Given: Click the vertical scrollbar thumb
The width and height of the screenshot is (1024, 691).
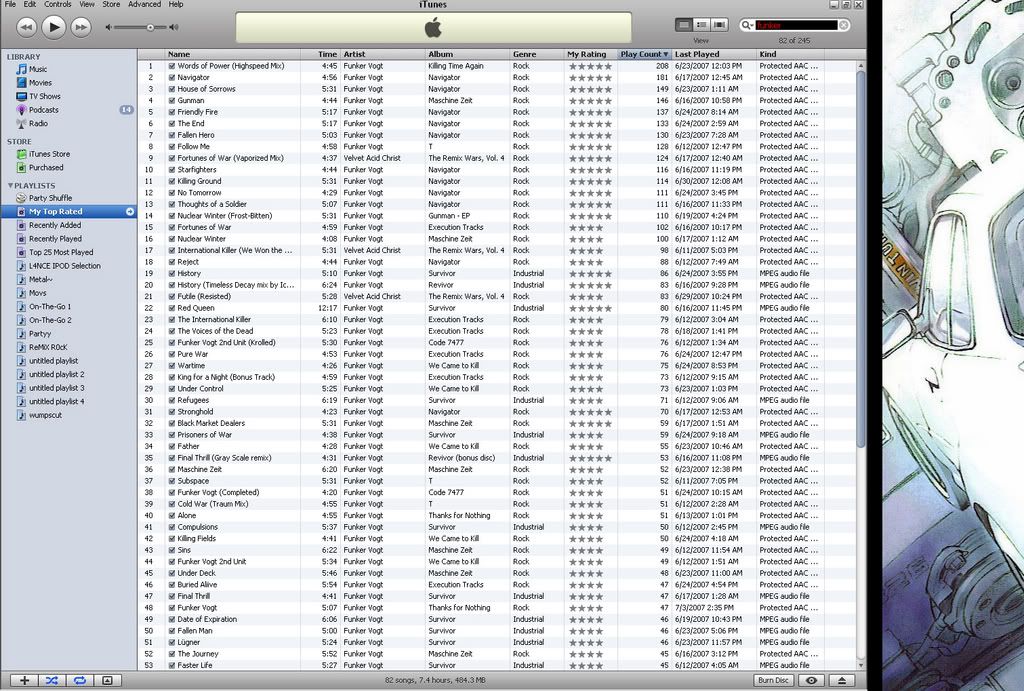Looking at the screenshot, I should click(x=861, y=259).
